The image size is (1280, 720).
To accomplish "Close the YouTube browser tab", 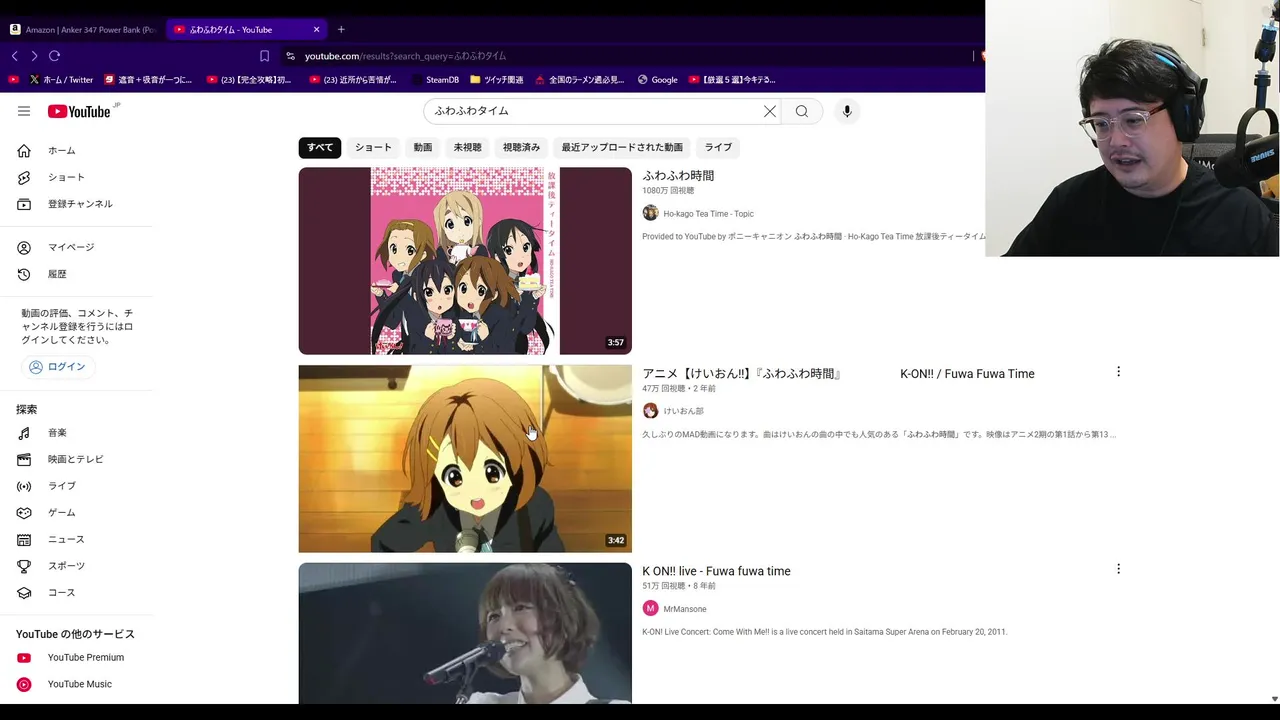I will coord(317,29).
